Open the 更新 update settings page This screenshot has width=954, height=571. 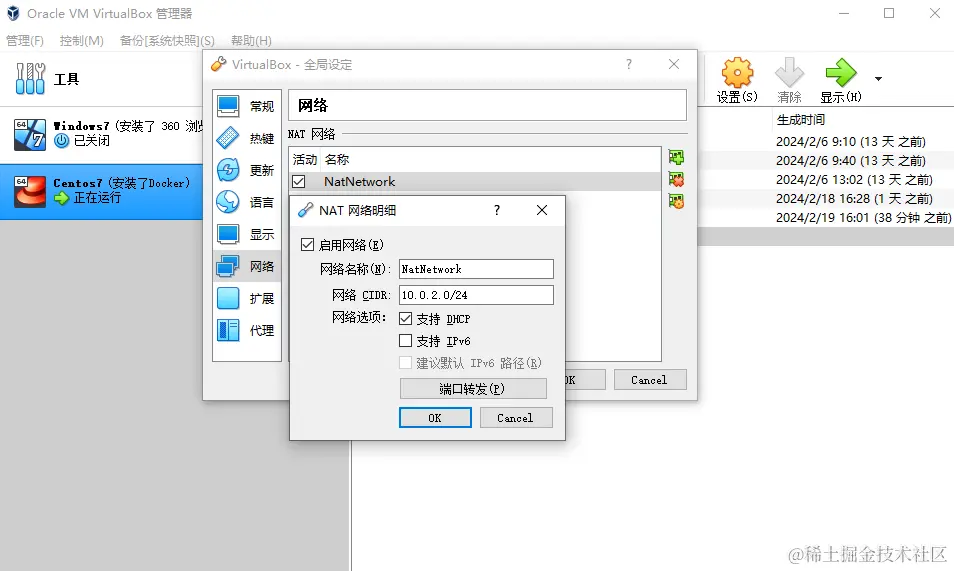tap(246, 170)
